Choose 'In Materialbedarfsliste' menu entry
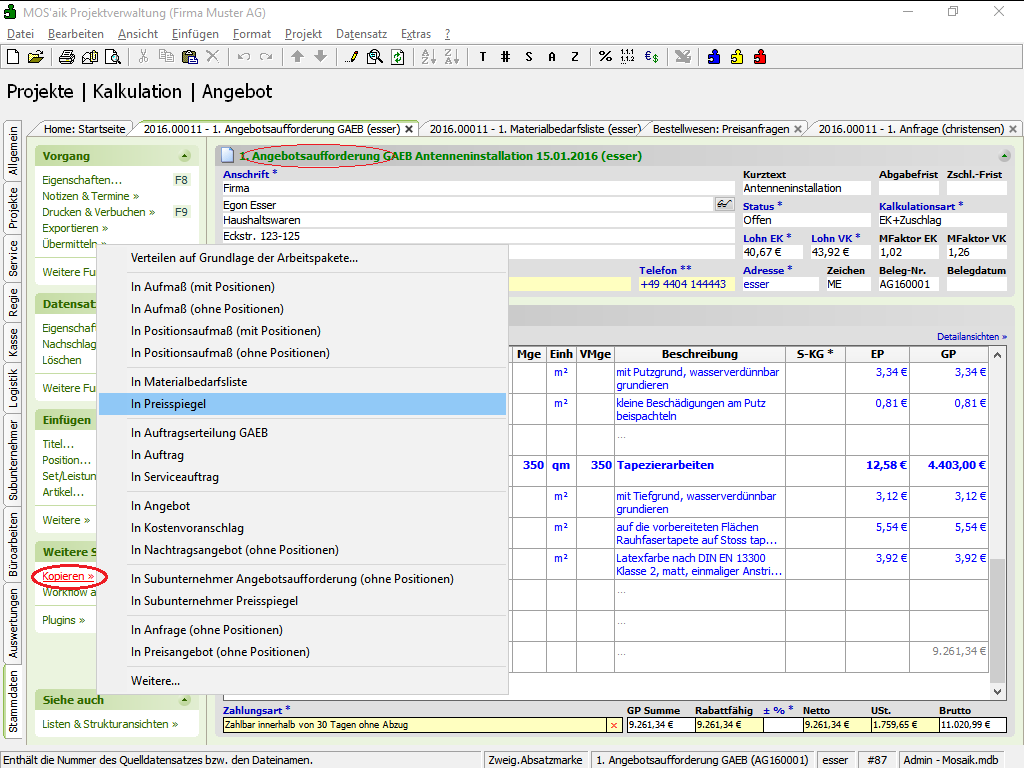This screenshot has height=768, width=1024. [188, 382]
